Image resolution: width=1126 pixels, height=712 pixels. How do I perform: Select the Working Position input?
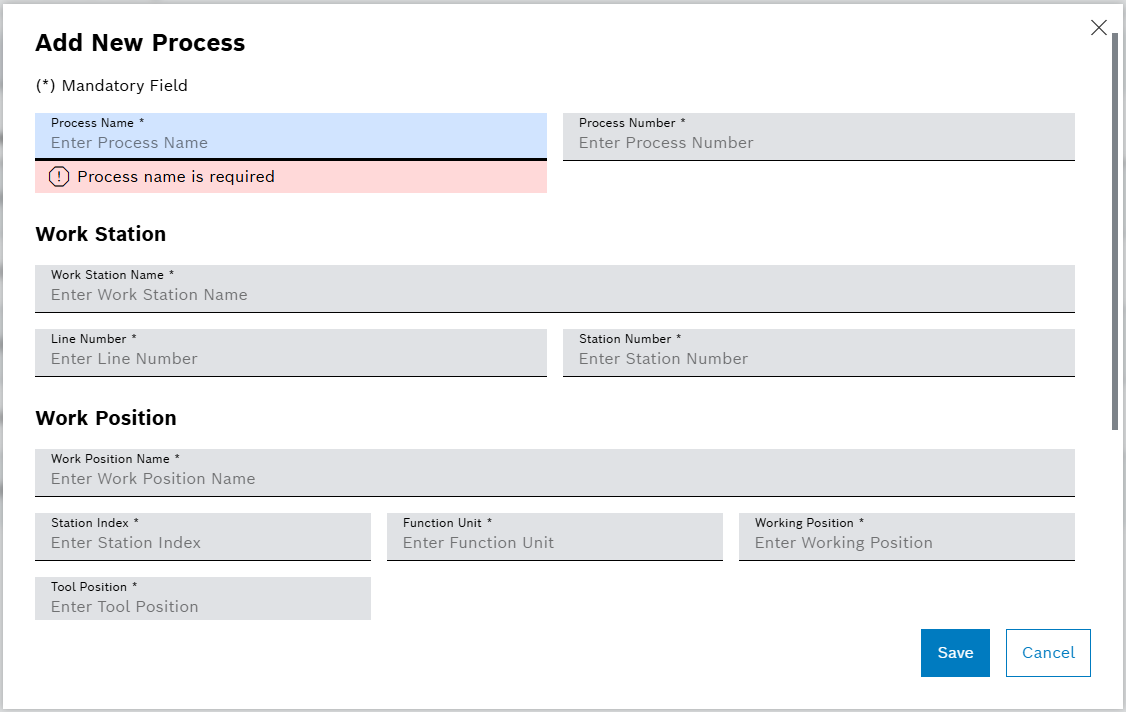pos(906,542)
